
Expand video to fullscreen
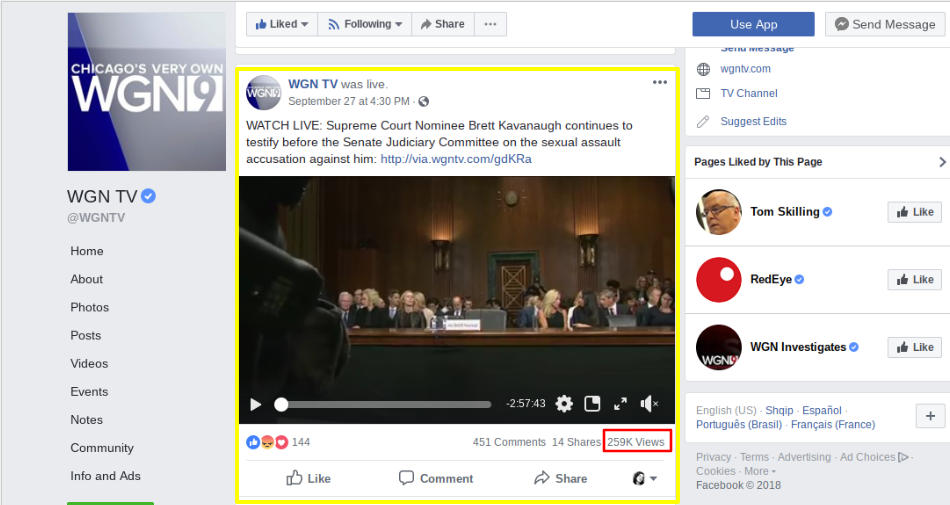point(620,404)
